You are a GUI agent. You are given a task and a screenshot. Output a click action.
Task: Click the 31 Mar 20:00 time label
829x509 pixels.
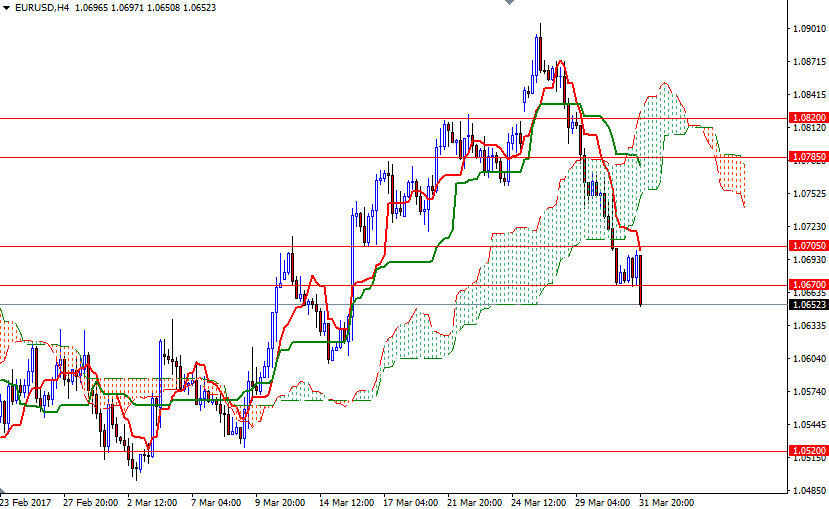667,502
